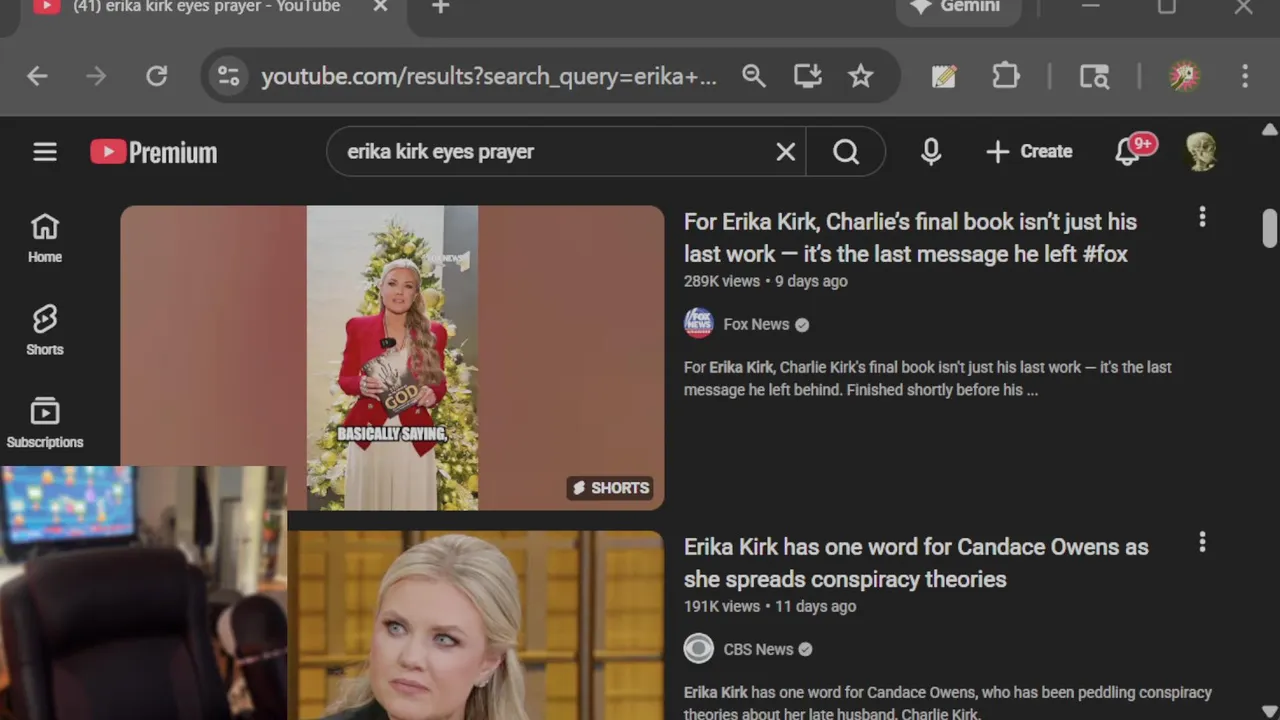
Task: Click the address bar URL
Action: pos(489,77)
